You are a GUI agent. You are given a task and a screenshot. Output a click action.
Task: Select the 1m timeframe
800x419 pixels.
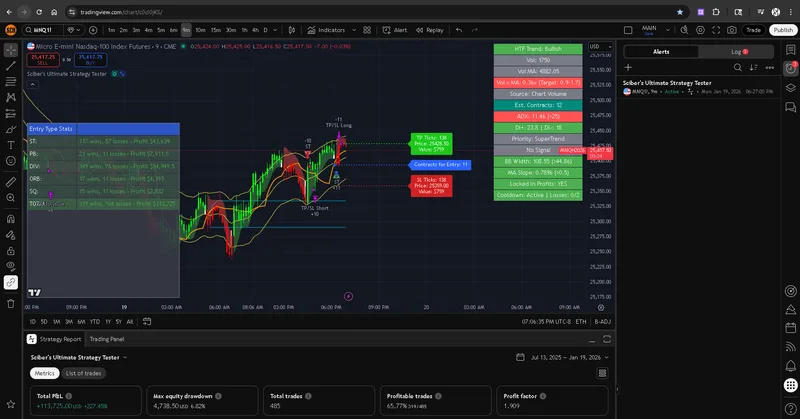pos(111,30)
